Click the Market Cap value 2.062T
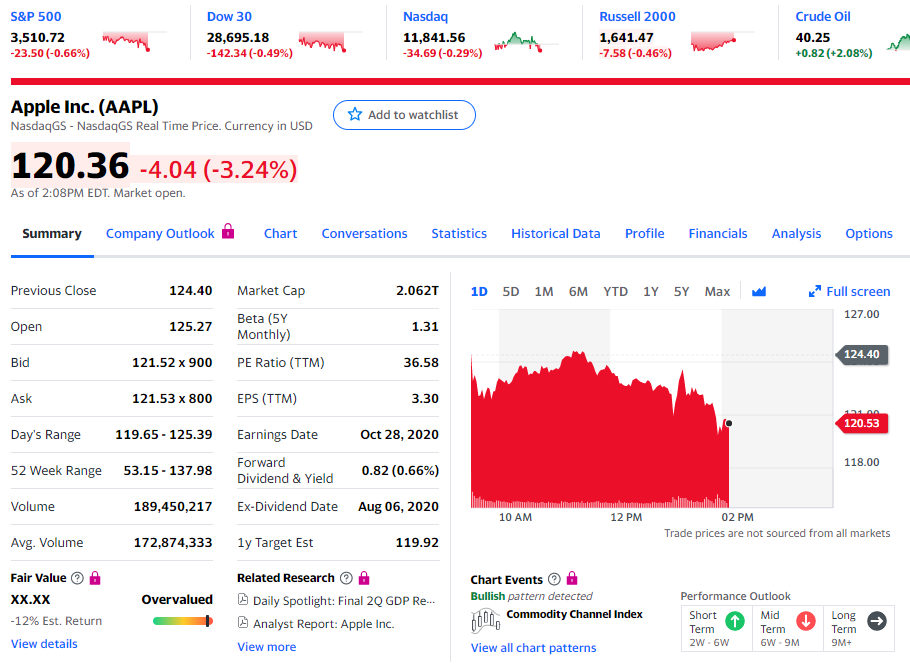 tap(417, 290)
